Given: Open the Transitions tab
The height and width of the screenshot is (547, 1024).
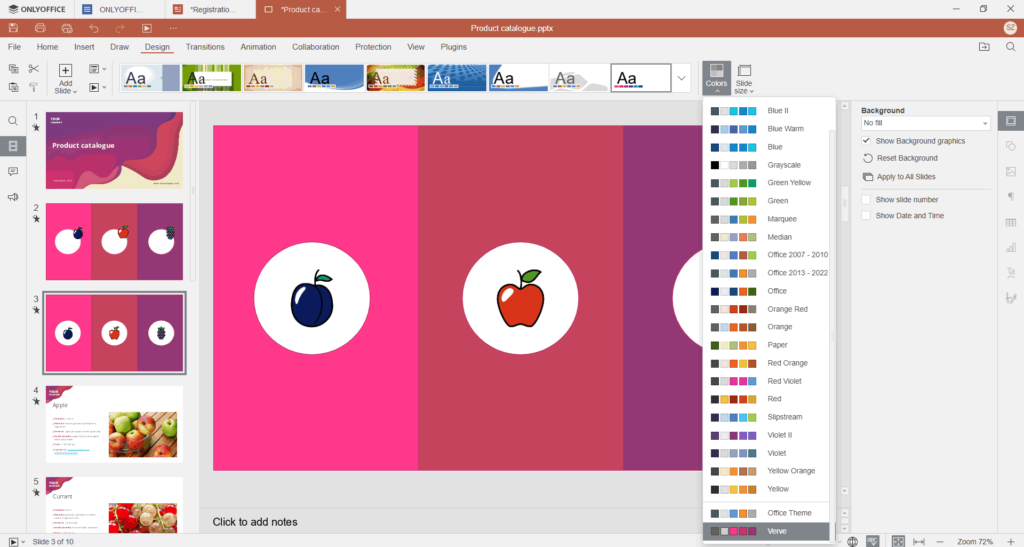Looking at the screenshot, I should [x=205, y=47].
